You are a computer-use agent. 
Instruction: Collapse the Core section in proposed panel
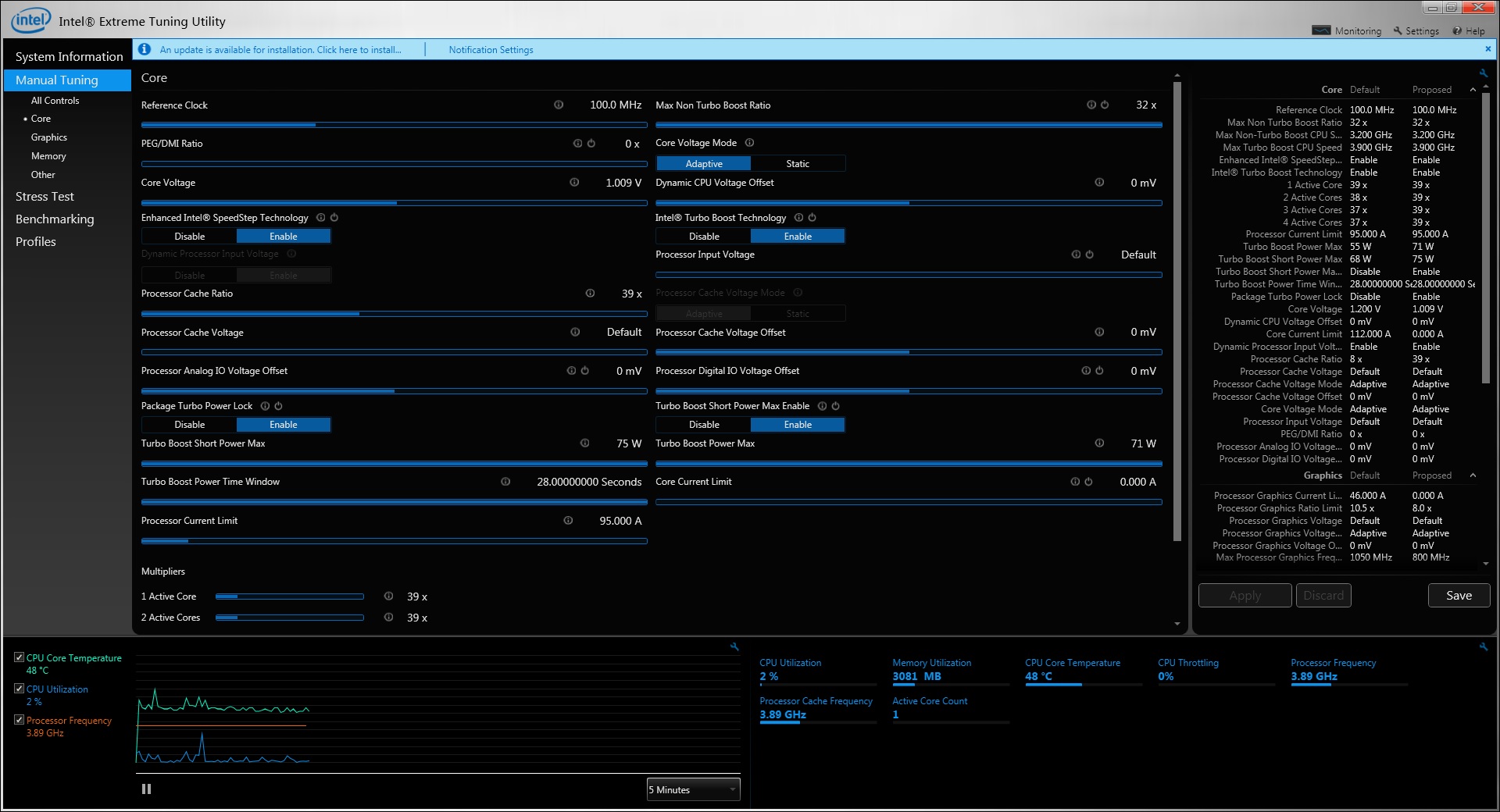(1473, 90)
